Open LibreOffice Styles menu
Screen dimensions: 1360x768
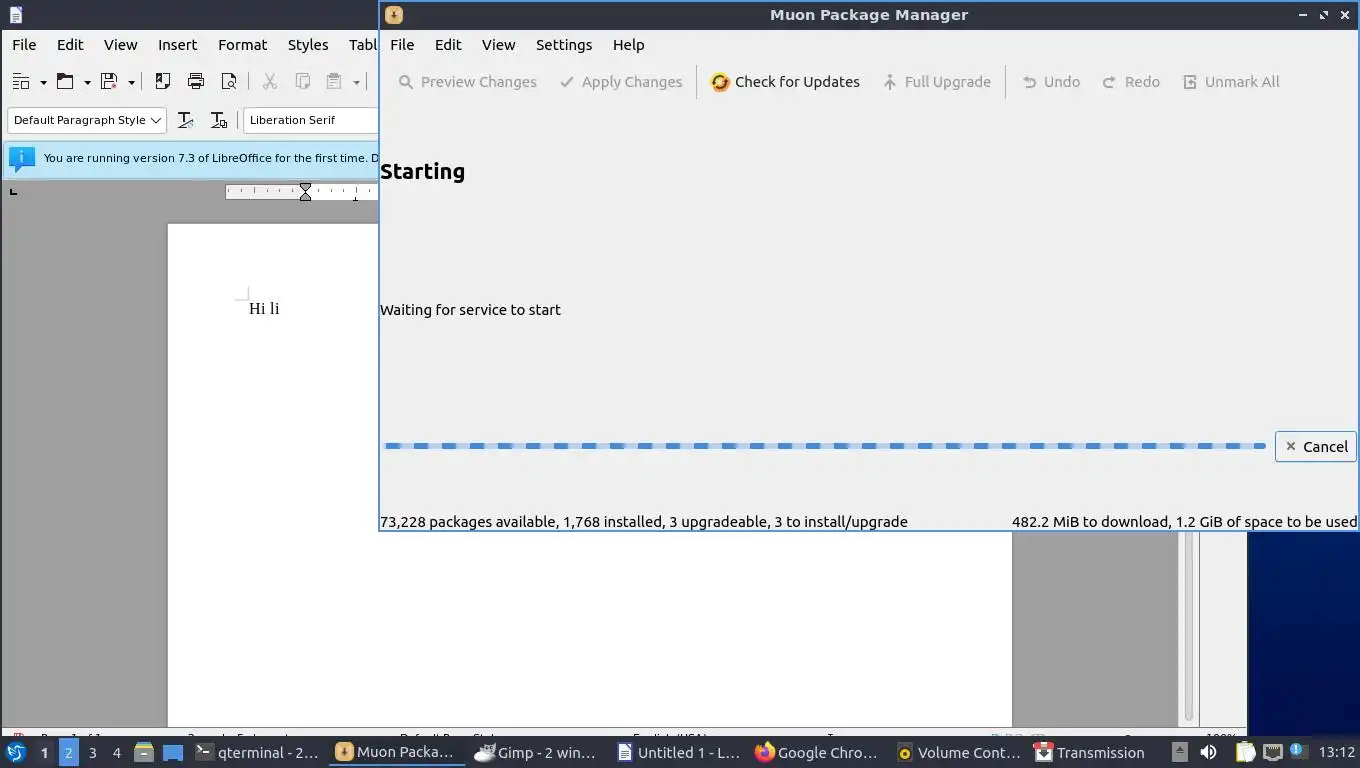pos(308,45)
